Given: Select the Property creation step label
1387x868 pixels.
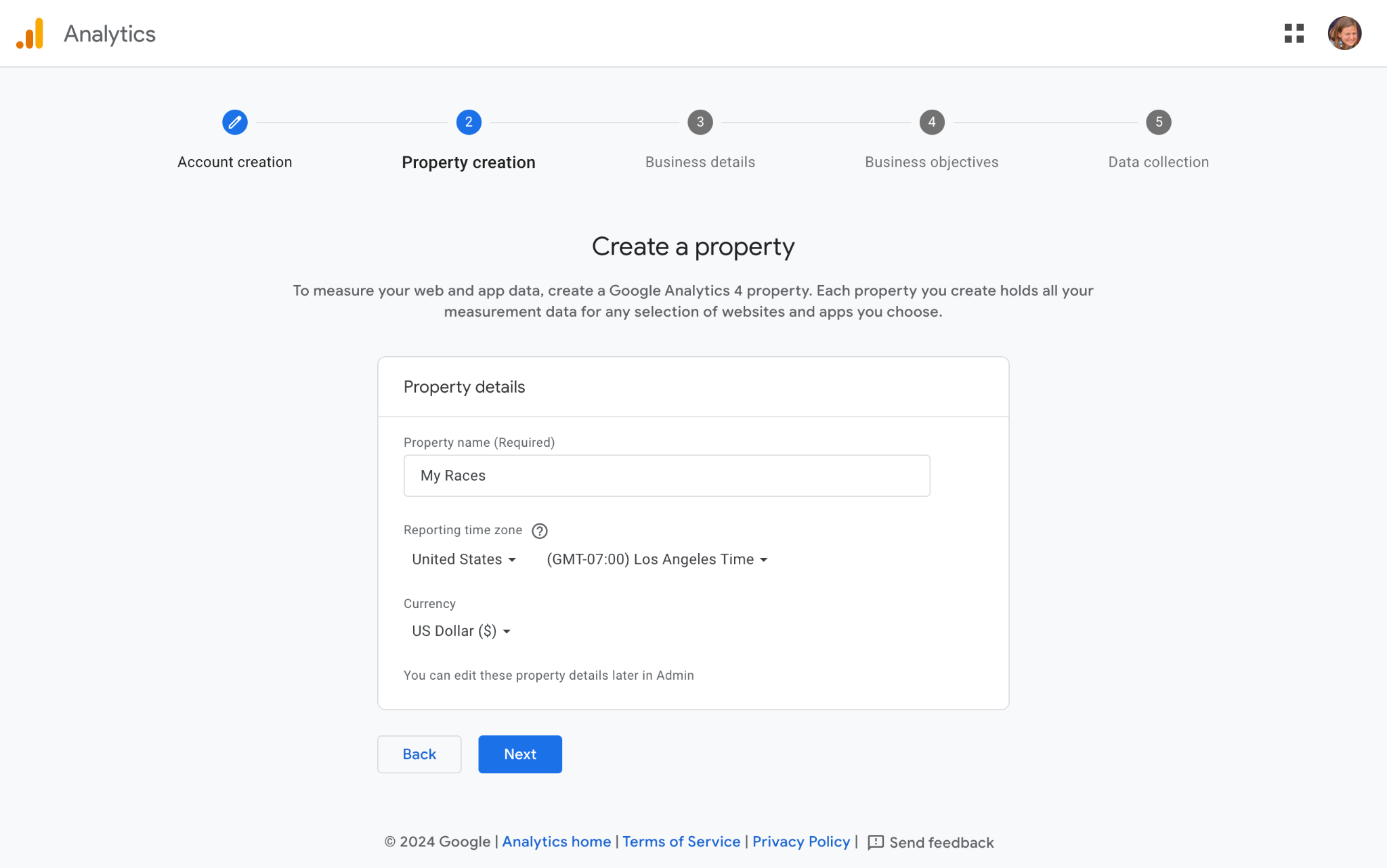Looking at the screenshot, I should [469, 162].
